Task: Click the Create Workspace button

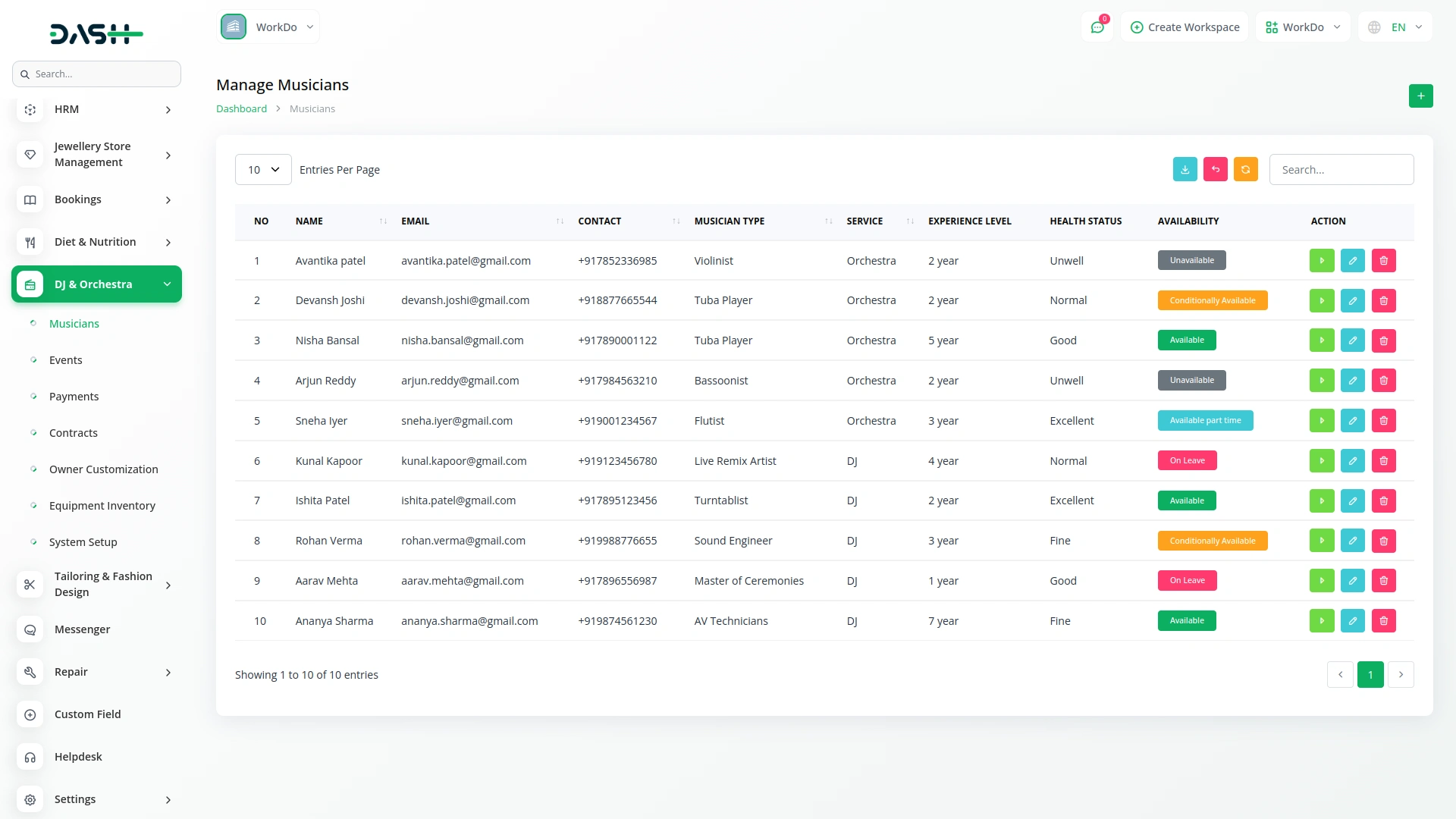Action: (x=1185, y=27)
